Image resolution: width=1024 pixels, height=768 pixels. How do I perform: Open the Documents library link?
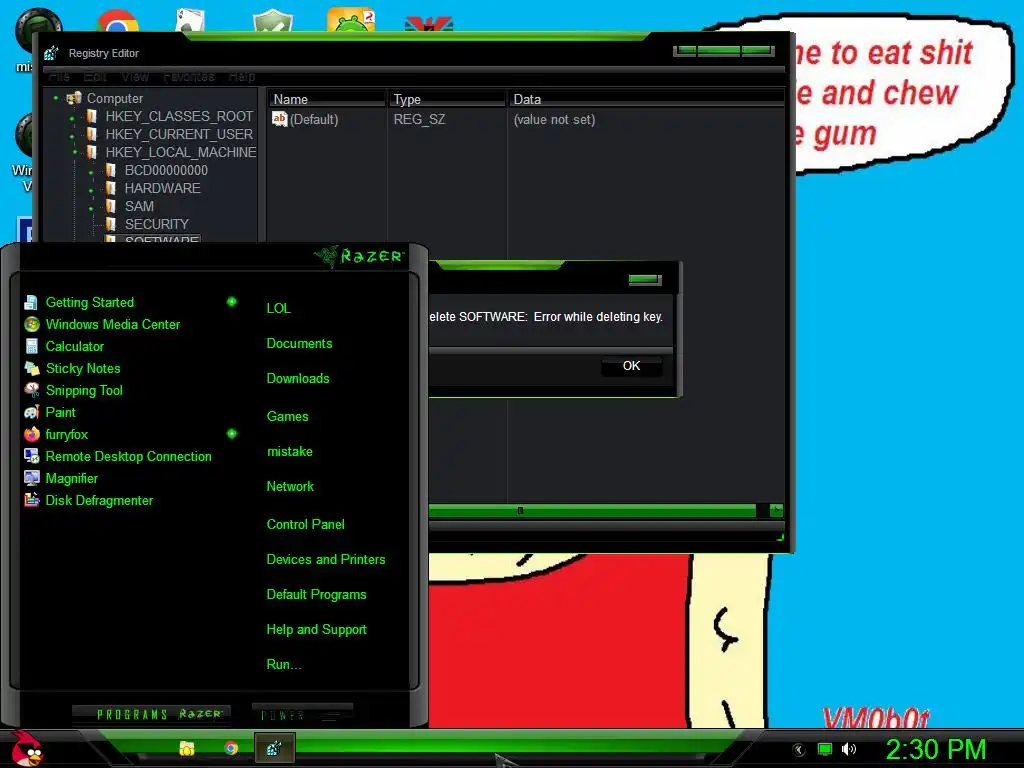coord(299,344)
